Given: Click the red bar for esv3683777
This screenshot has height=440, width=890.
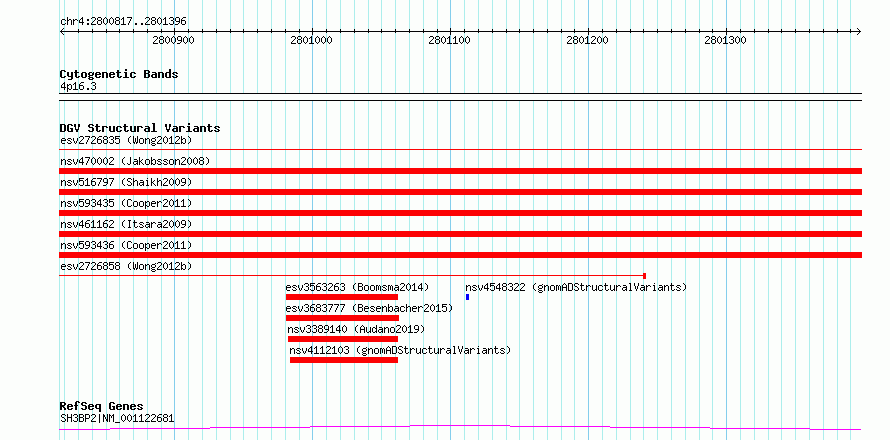Looking at the screenshot, I should point(342,318).
